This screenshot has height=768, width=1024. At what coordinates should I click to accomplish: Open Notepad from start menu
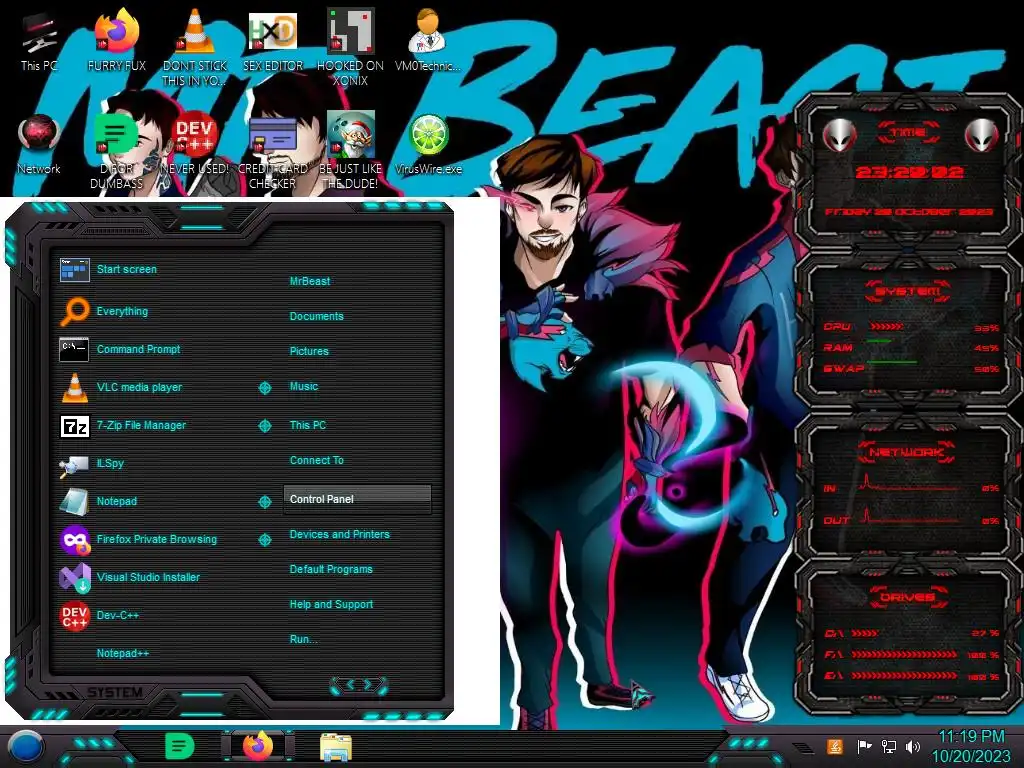(98, 501)
